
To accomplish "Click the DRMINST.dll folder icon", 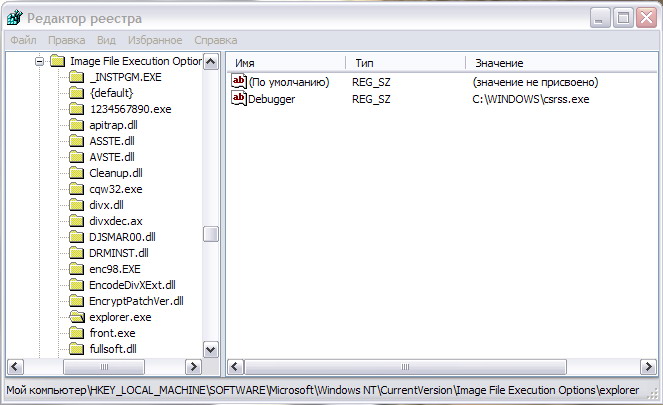I will (x=77, y=253).
